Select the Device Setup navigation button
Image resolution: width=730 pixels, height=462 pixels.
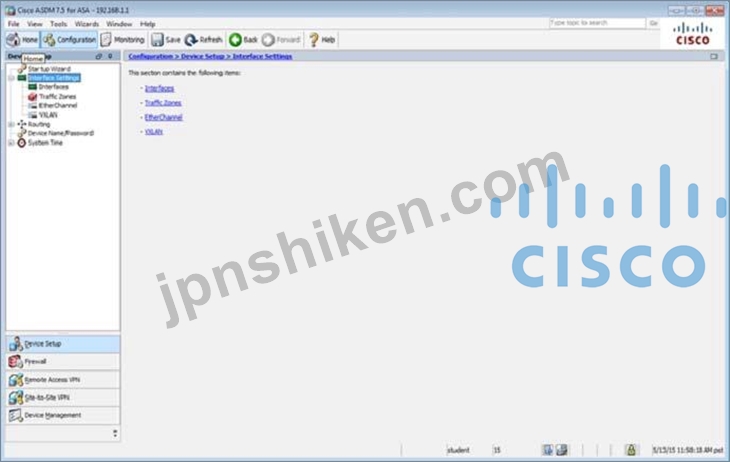point(63,344)
